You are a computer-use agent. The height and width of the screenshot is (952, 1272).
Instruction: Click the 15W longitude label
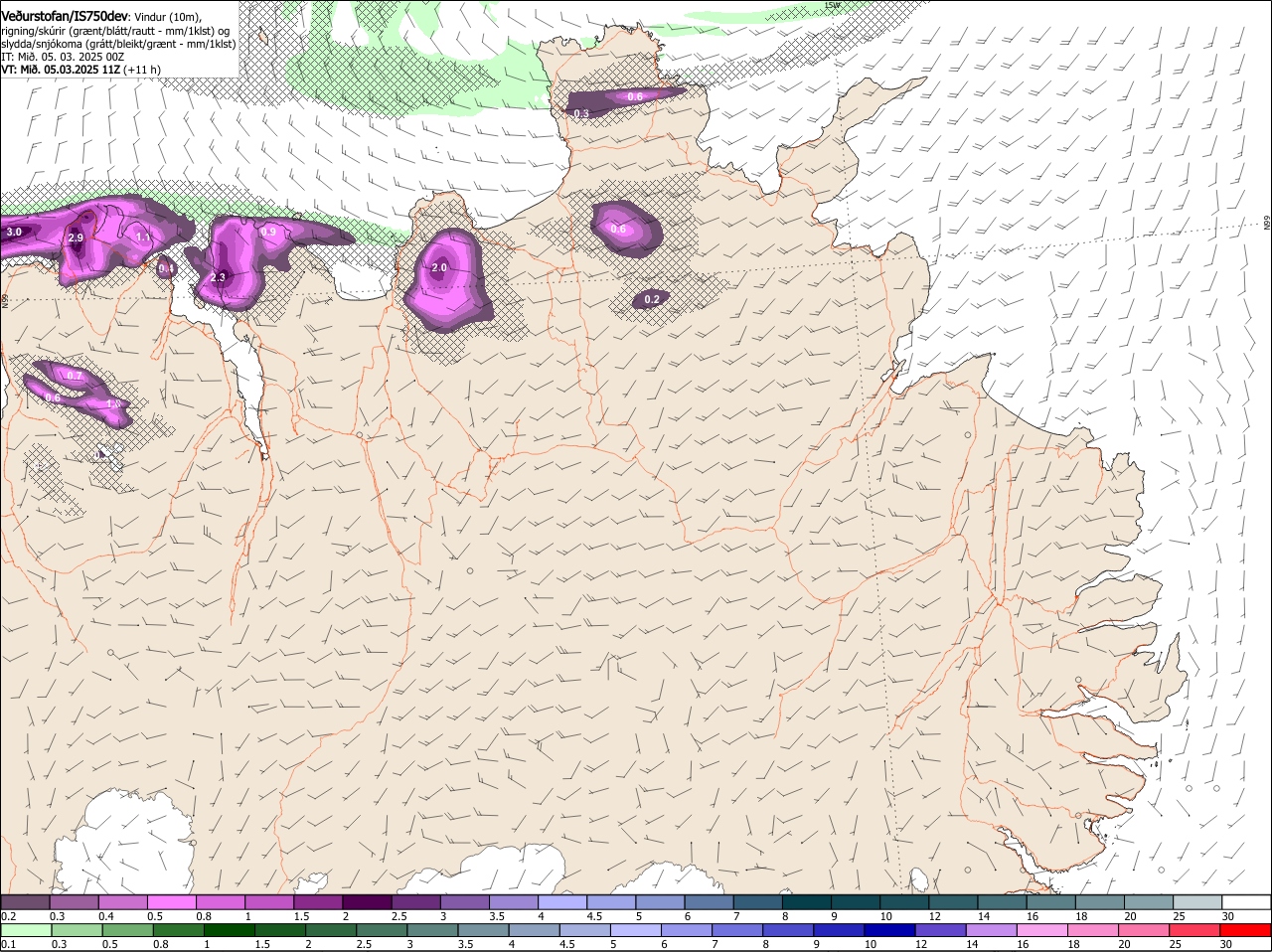pos(833,5)
